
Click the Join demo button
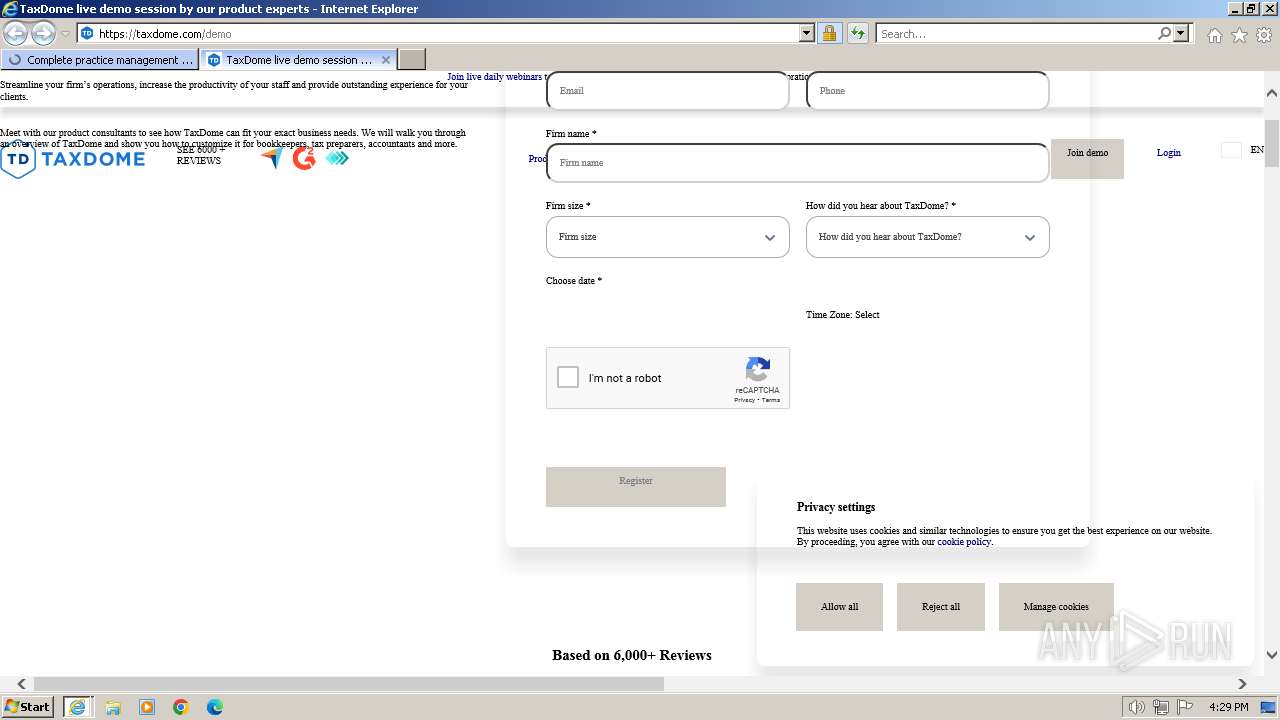pyautogui.click(x=1087, y=159)
